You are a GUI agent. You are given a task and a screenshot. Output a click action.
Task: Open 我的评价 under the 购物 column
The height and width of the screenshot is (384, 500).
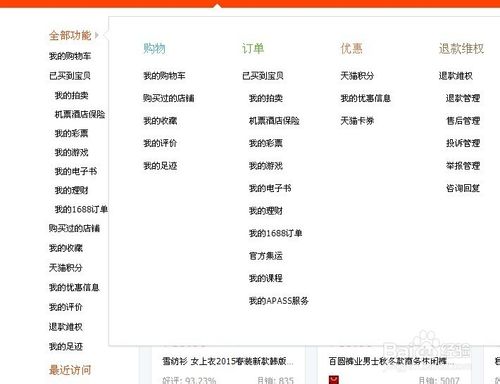click(160, 143)
